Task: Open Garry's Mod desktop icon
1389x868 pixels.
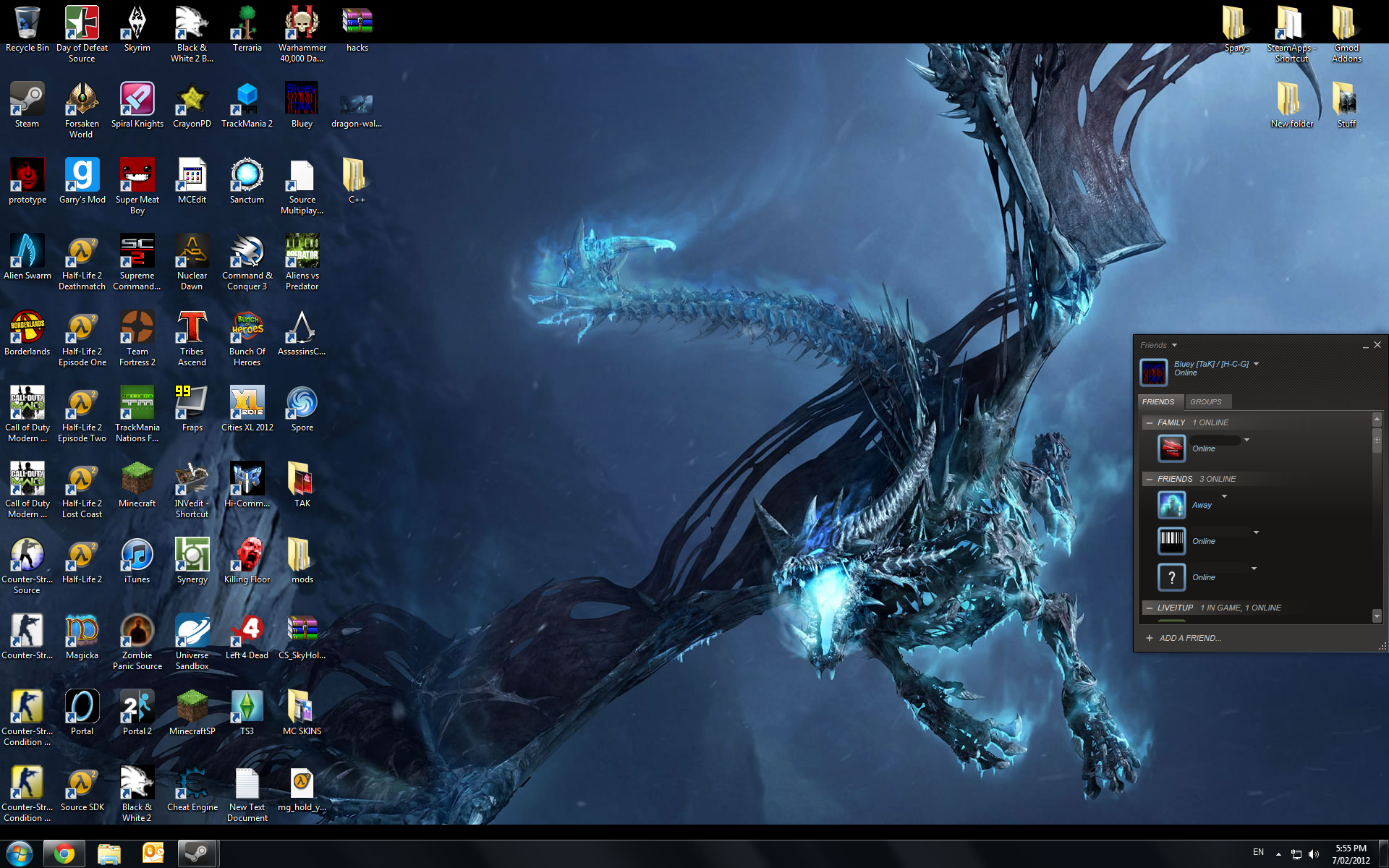Action: (82, 181)
